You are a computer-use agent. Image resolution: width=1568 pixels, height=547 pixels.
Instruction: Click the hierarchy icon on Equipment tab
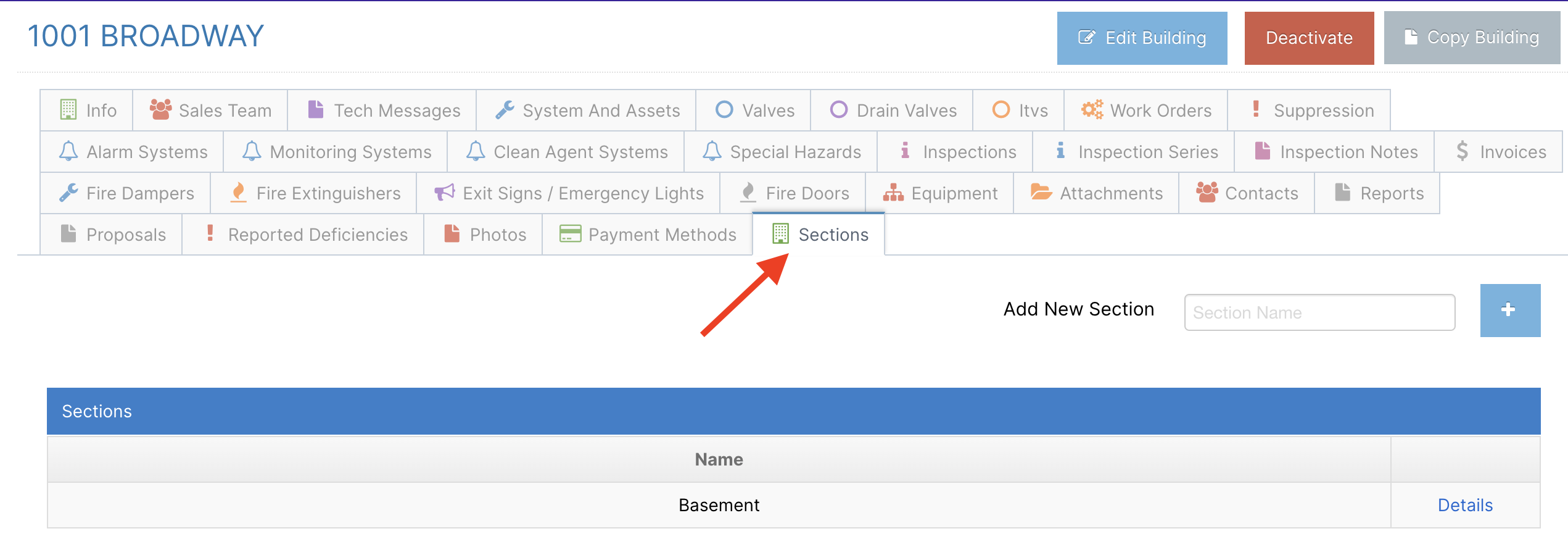tap(893, 193)
